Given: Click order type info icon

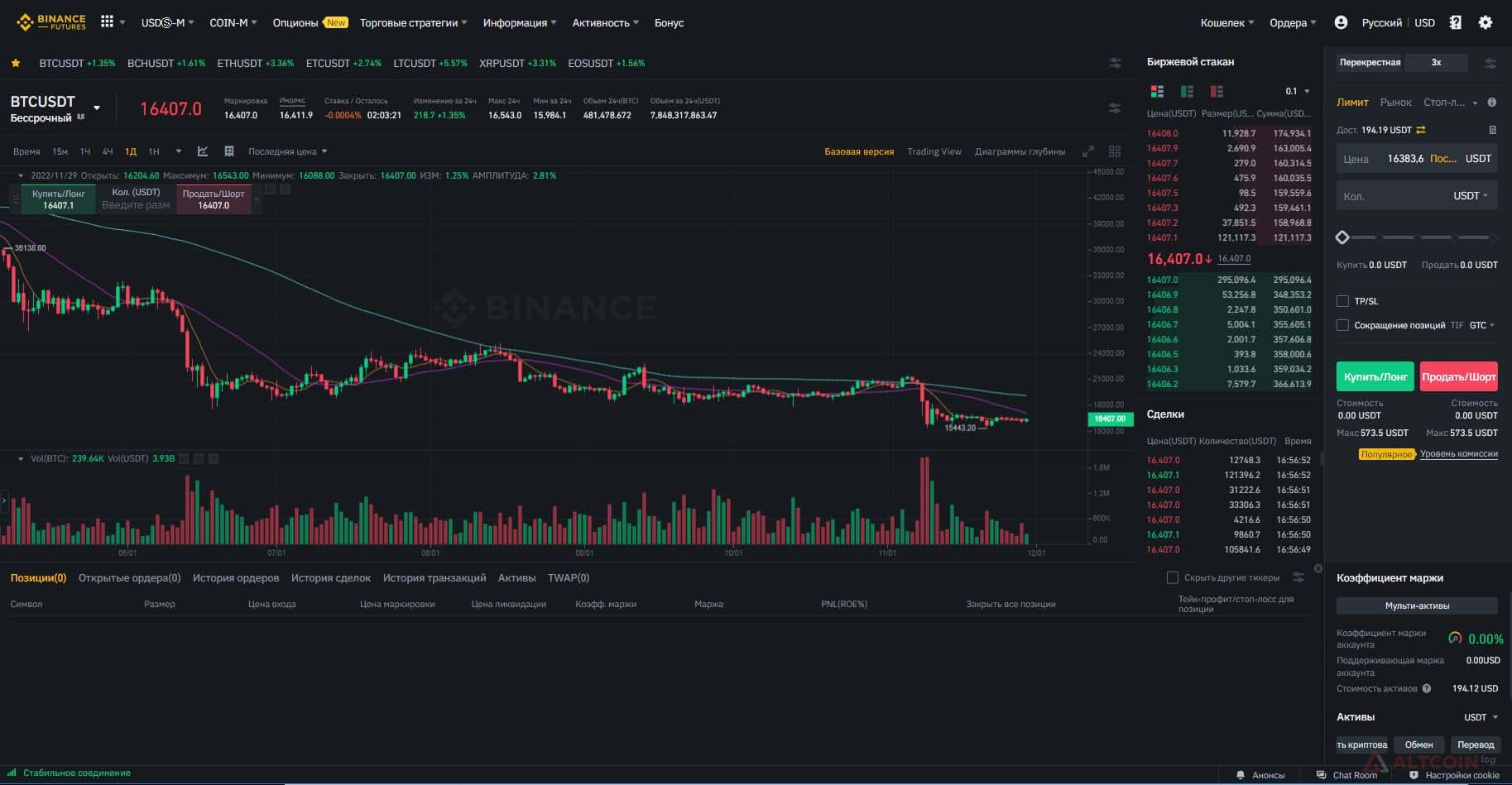Looking at the screenshot, I should click(x=1492, y=103).
